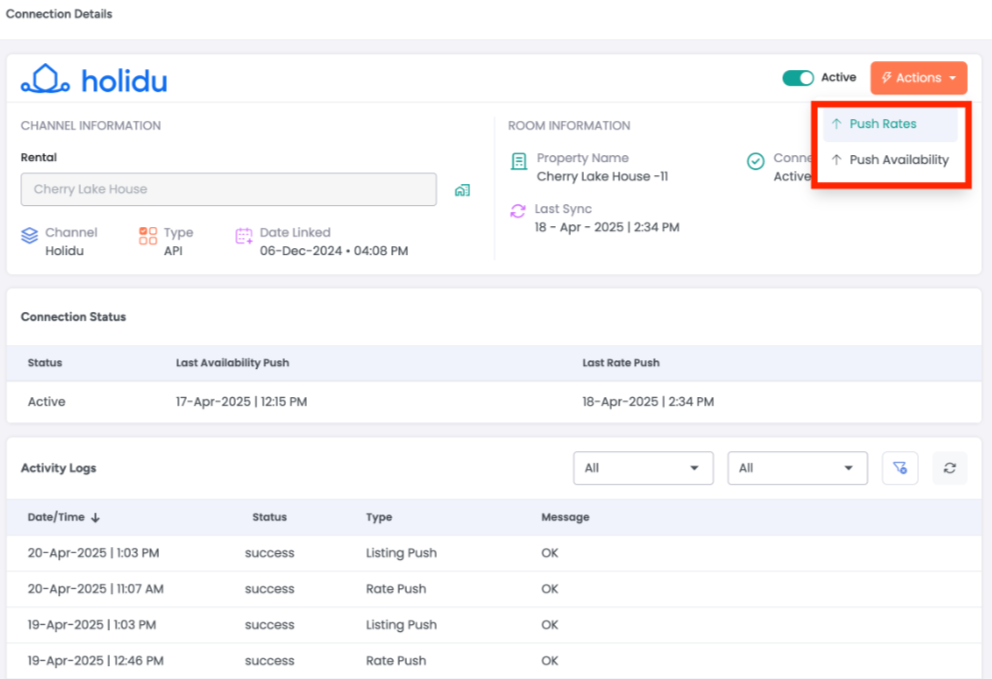Click the 20-Apr-2025 | 11:07 AM log entry
Screen dimensions: 992x679
[493, 589]
